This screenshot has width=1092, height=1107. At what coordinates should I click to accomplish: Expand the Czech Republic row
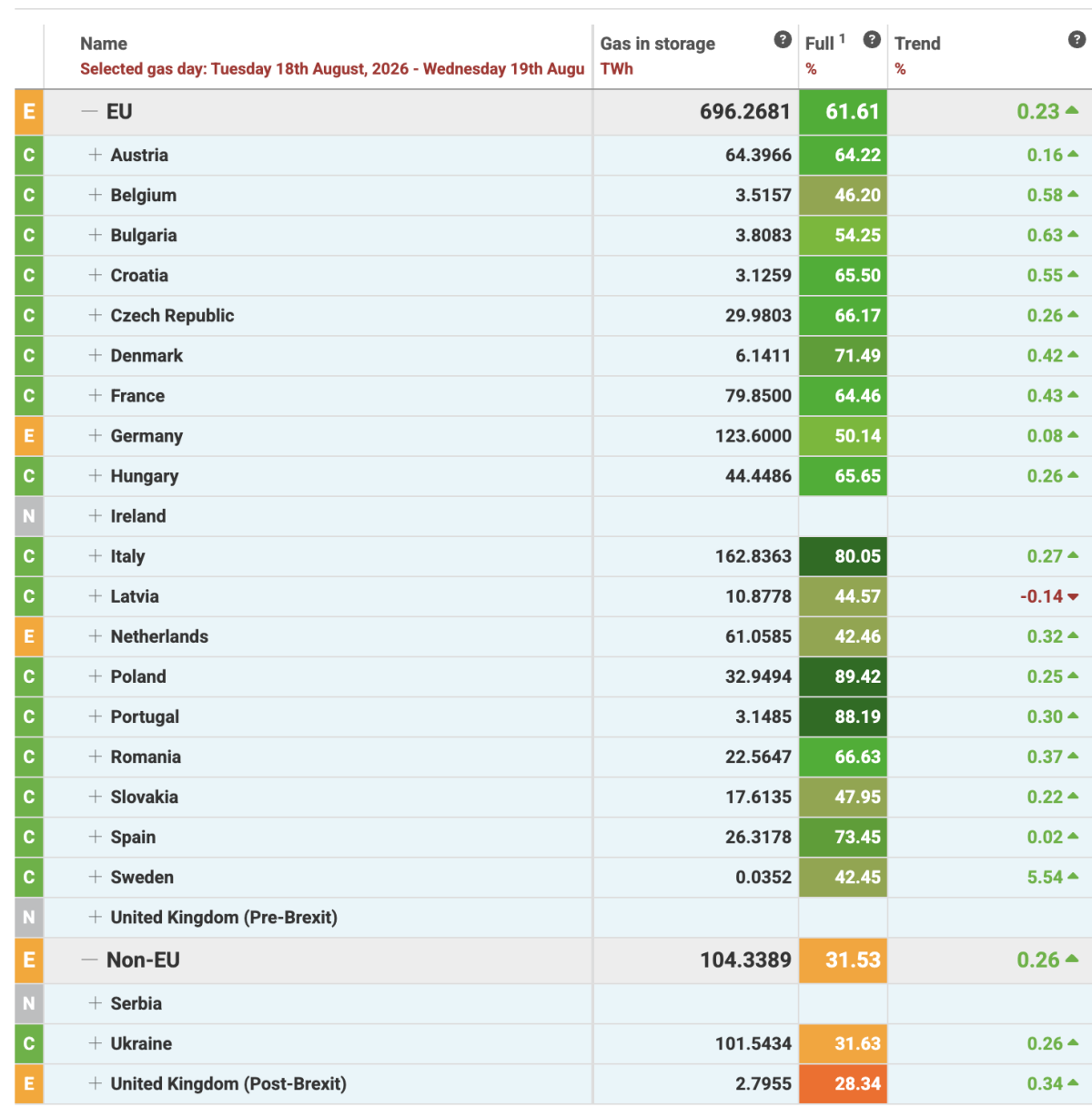pos(96,315)
